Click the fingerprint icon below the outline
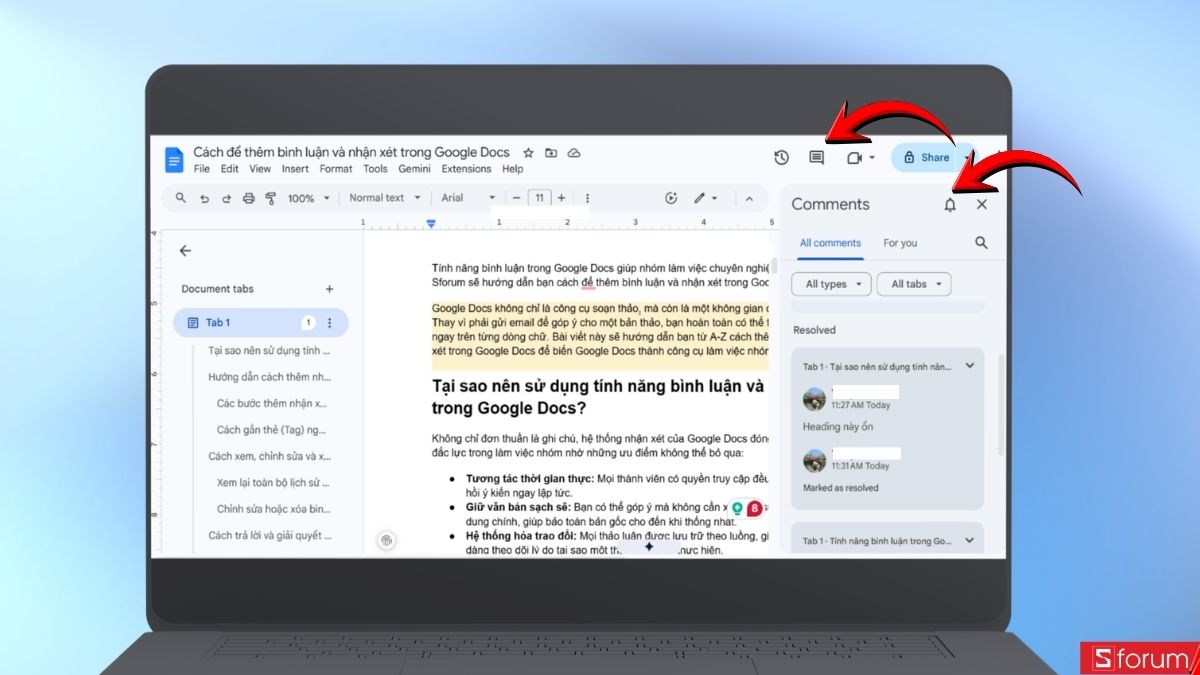1200x675 pixels. click(386, 540)
